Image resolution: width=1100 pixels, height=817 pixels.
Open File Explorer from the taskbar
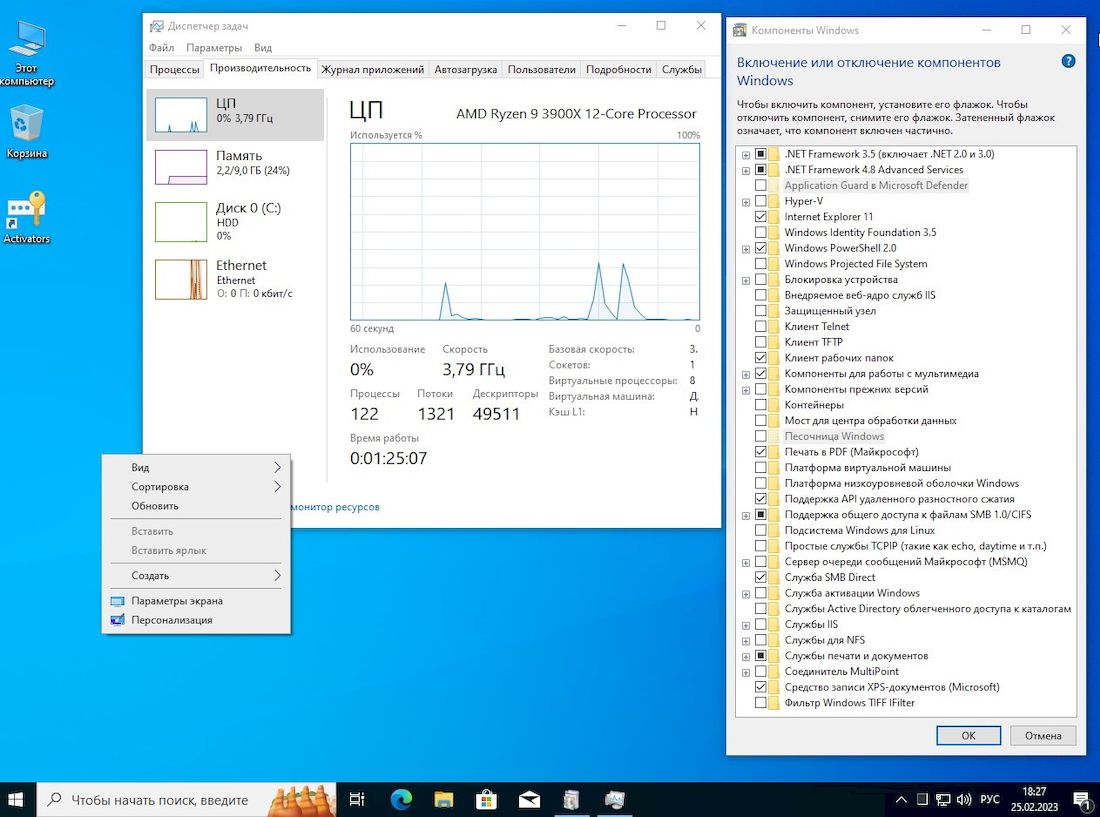click(443, 799)
